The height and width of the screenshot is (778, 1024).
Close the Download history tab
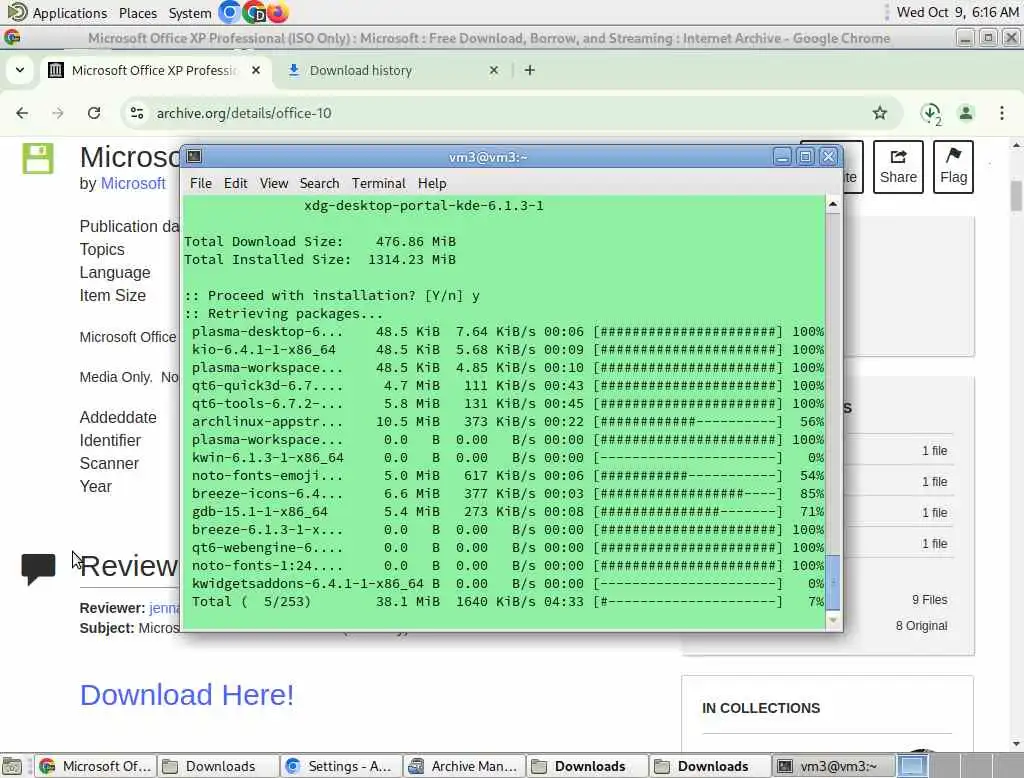(494, 70)
